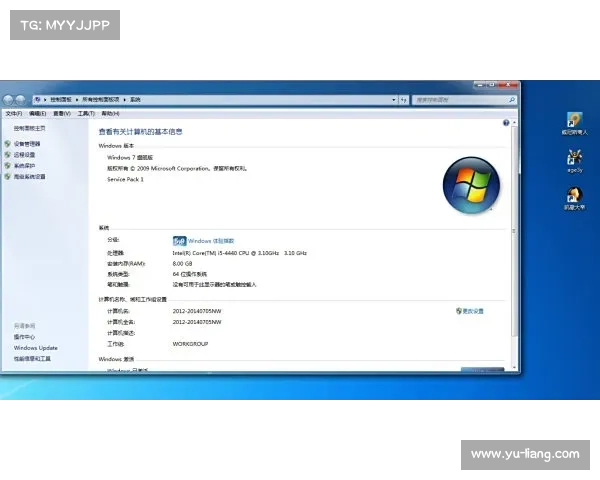The width and height of the screenshot is (600, 480).
Task: Open 性能信息和工具 link in sidebar
Action: pyautogui.click(x=32, y=359)
